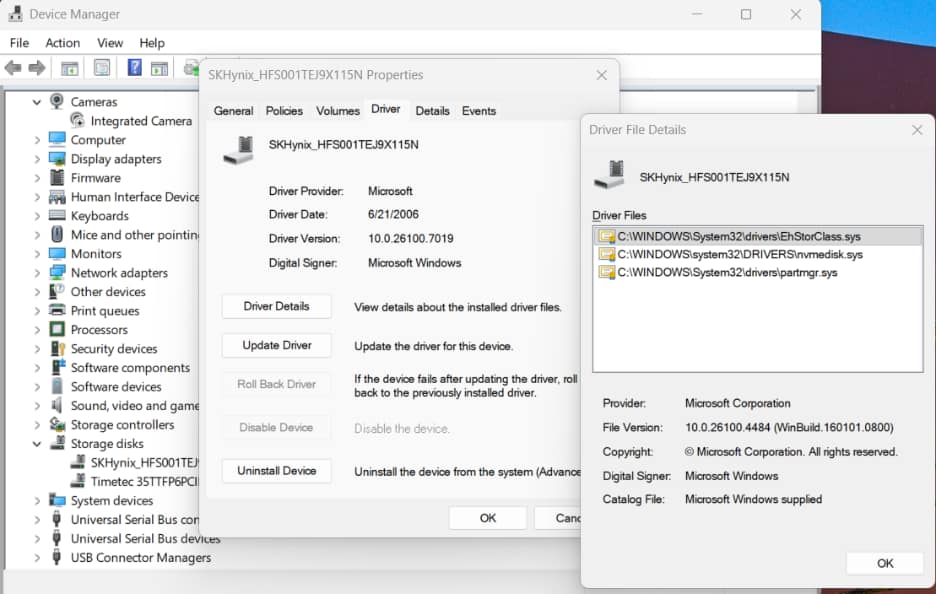Click the Driver Details button
This screenshot has height=594, width=936.
tap(276, 306)
